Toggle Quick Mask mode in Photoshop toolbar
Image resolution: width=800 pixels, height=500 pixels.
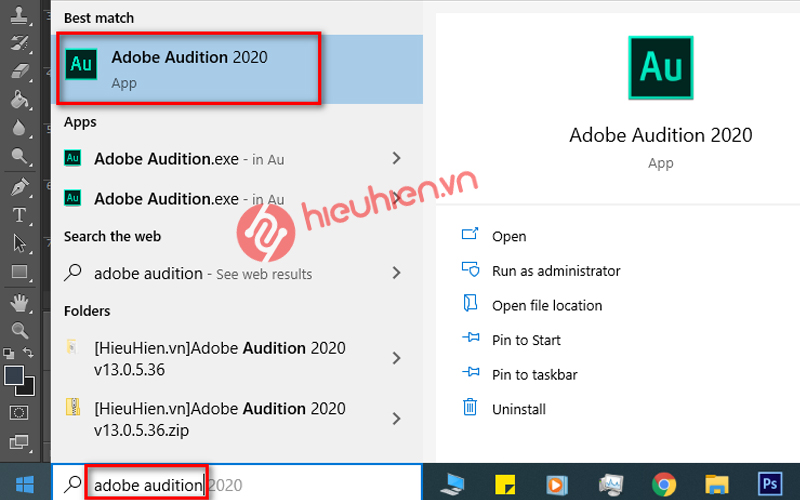pyautogui.click(x=19, y=412)
